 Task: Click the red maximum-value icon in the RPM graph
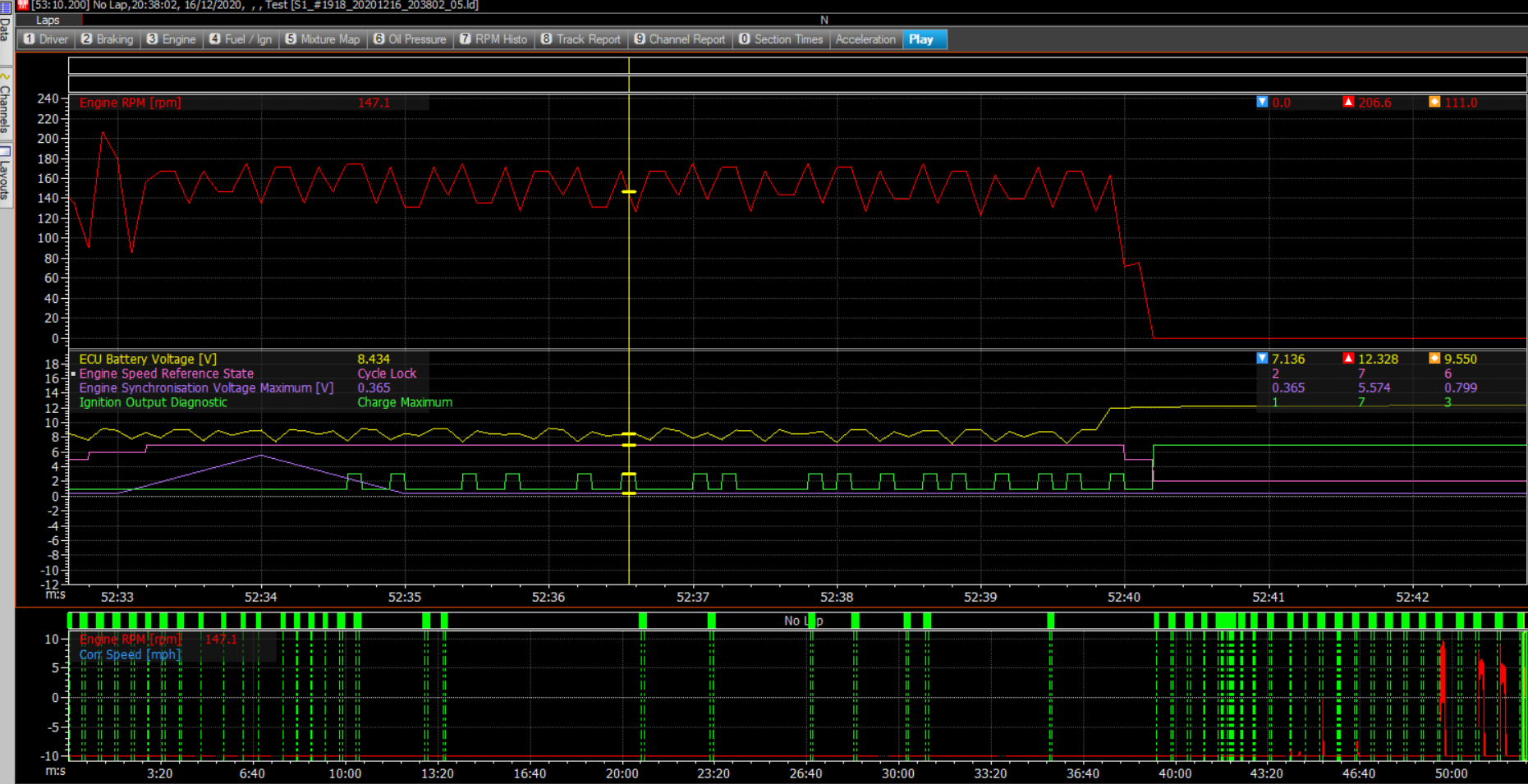click(x=1348, y=103)
